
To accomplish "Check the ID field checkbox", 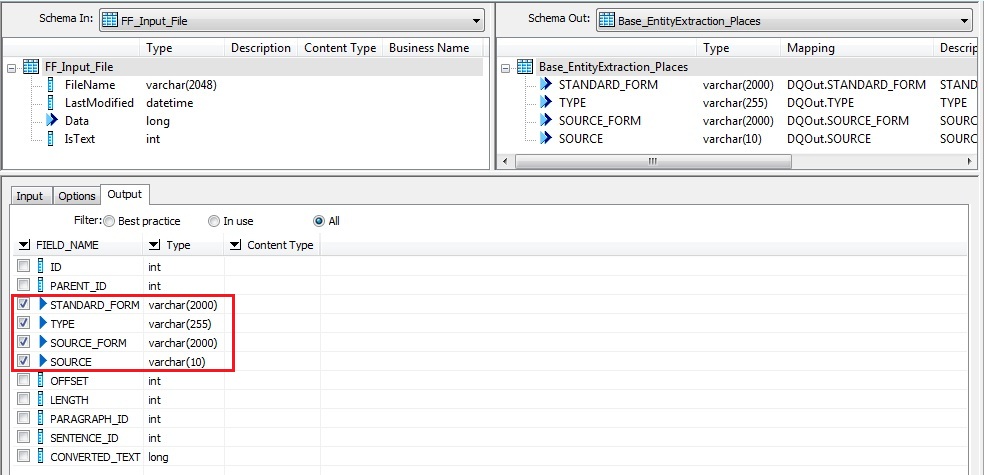I will 24,266.
